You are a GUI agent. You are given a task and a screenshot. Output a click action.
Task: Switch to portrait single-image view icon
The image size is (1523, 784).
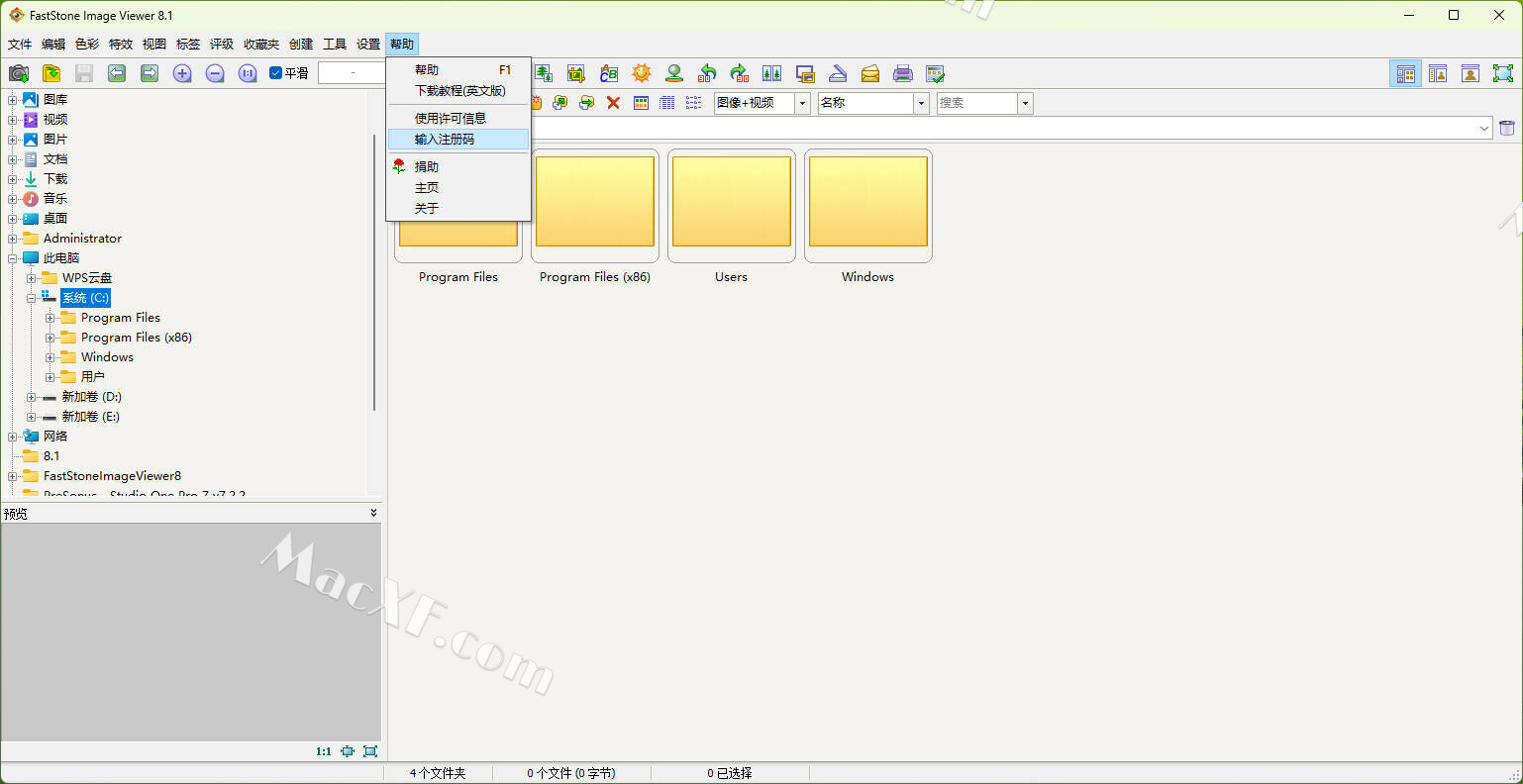tap(1471, 73)
